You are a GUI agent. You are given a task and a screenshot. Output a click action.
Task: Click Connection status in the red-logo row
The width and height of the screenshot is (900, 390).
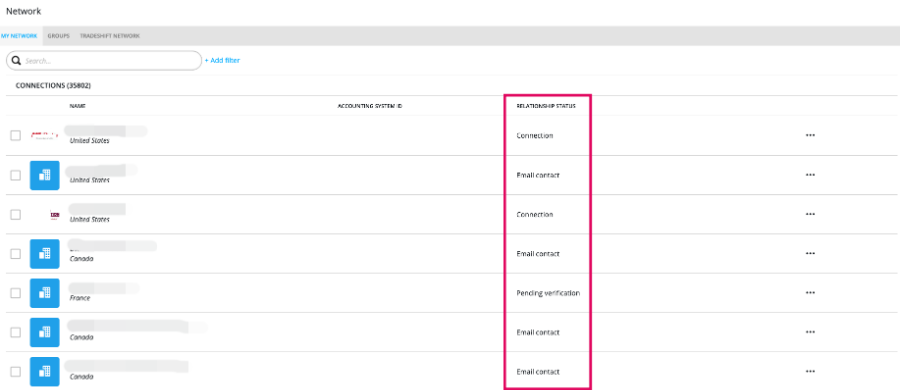(x=534, y=136)
